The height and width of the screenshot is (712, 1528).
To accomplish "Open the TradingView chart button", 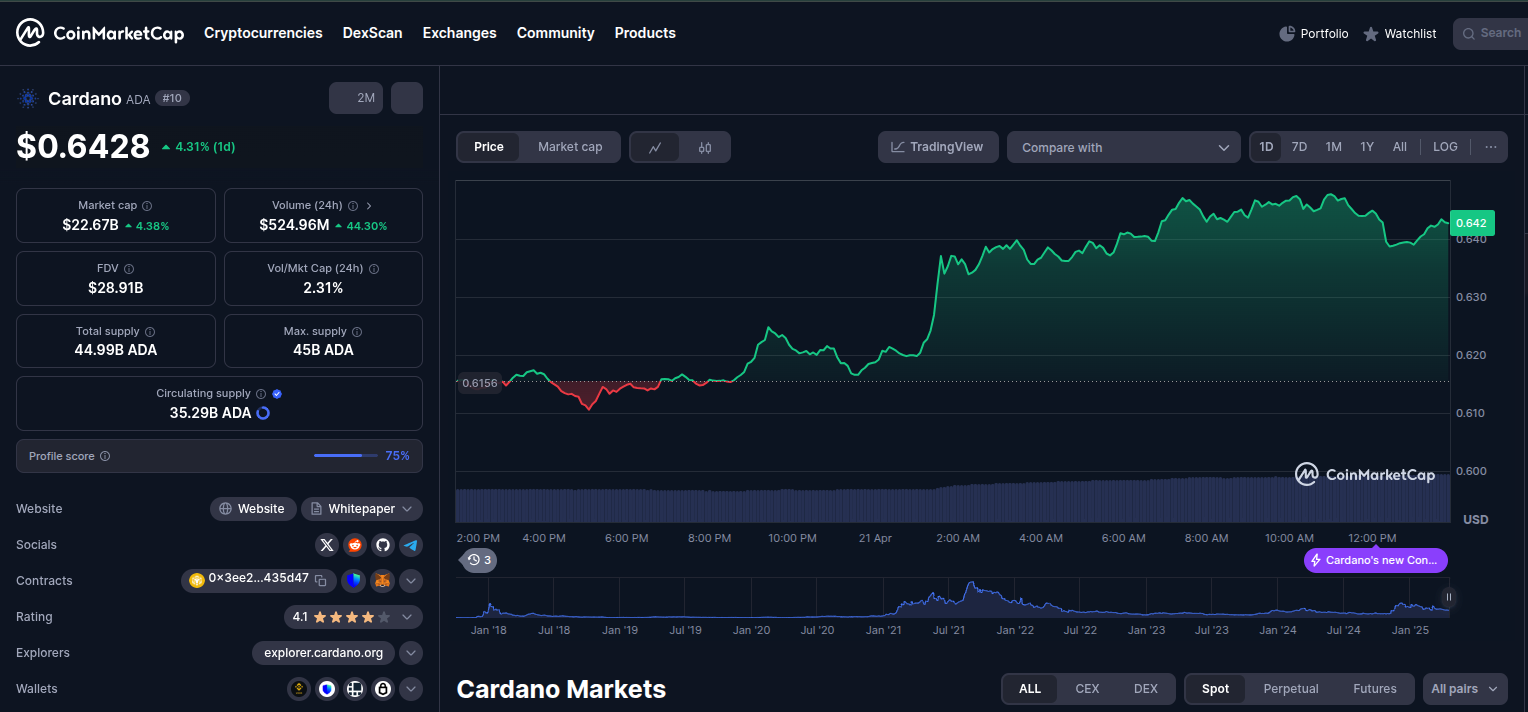I will point(938,147).
